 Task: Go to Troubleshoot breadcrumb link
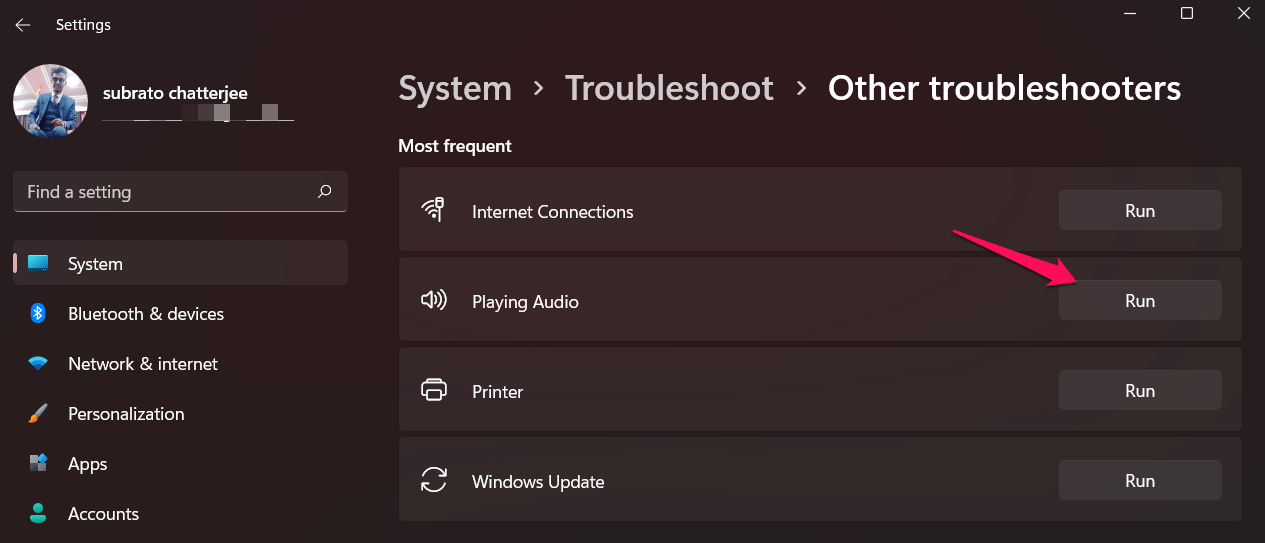[669, 88]
